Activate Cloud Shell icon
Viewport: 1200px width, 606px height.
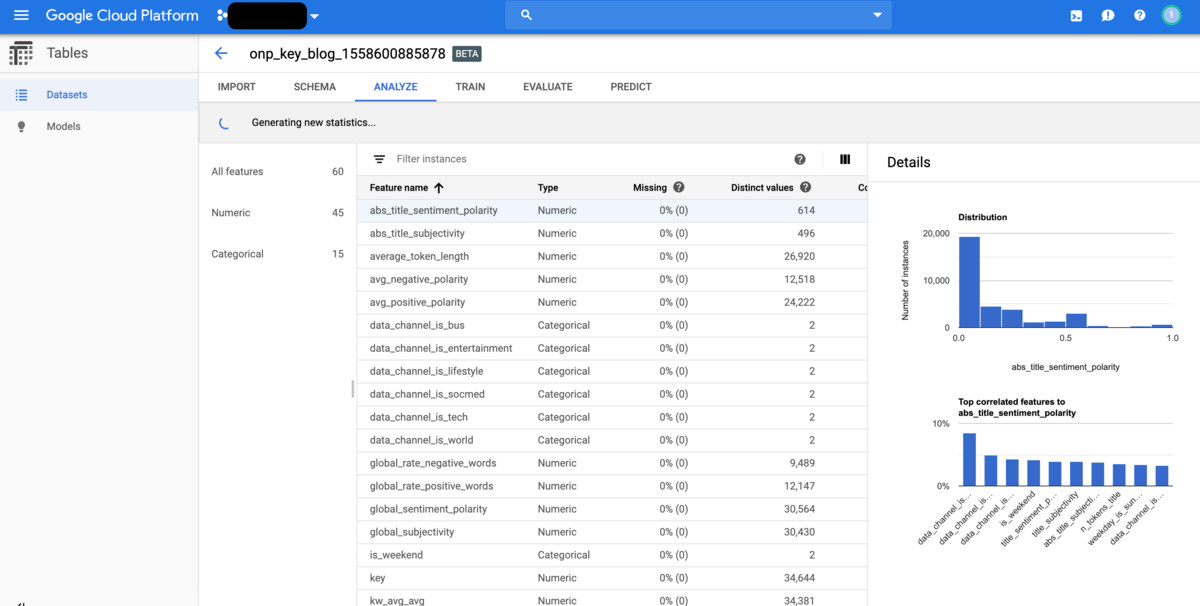point(1076,16)
